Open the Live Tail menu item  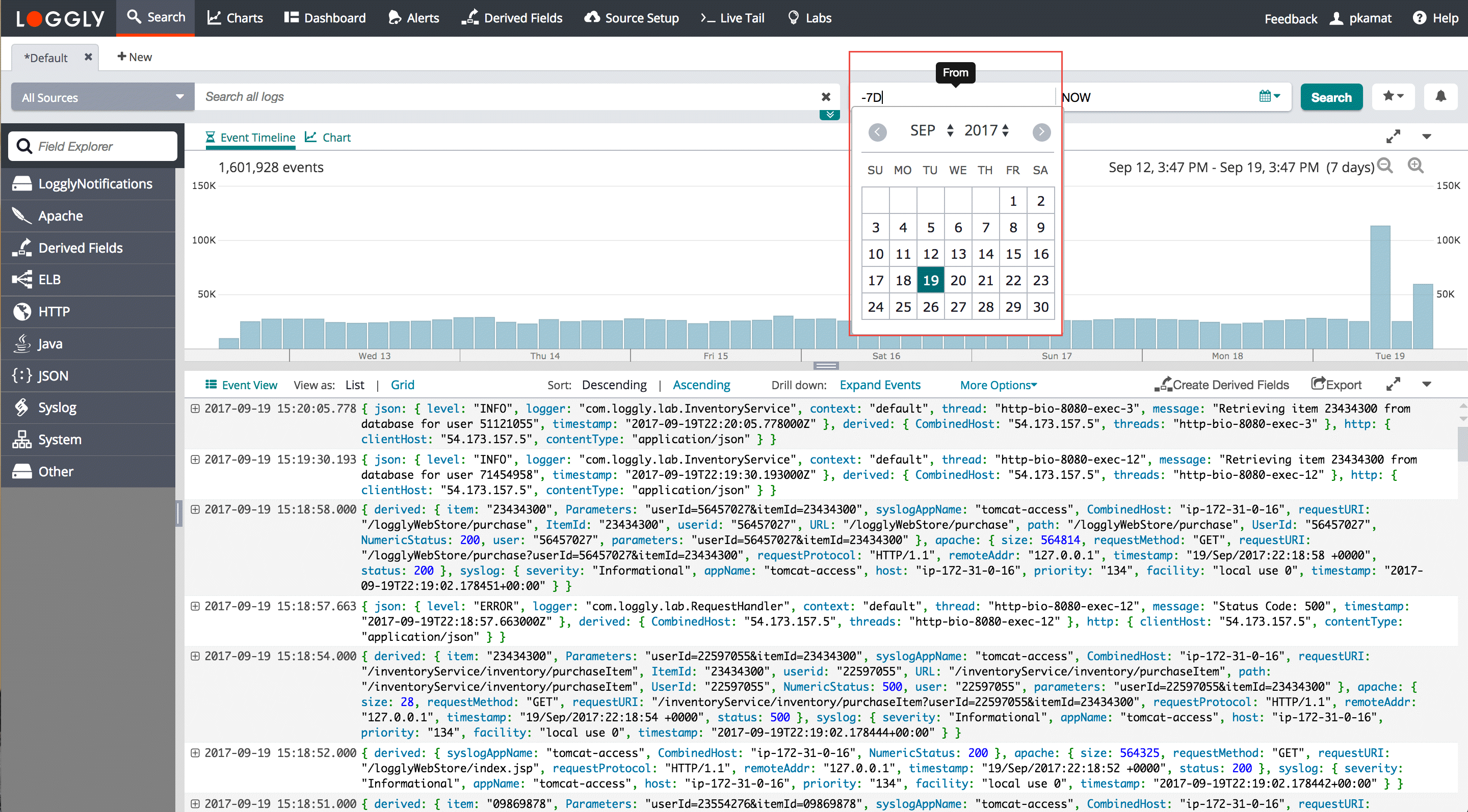click(x=732, y=18)
